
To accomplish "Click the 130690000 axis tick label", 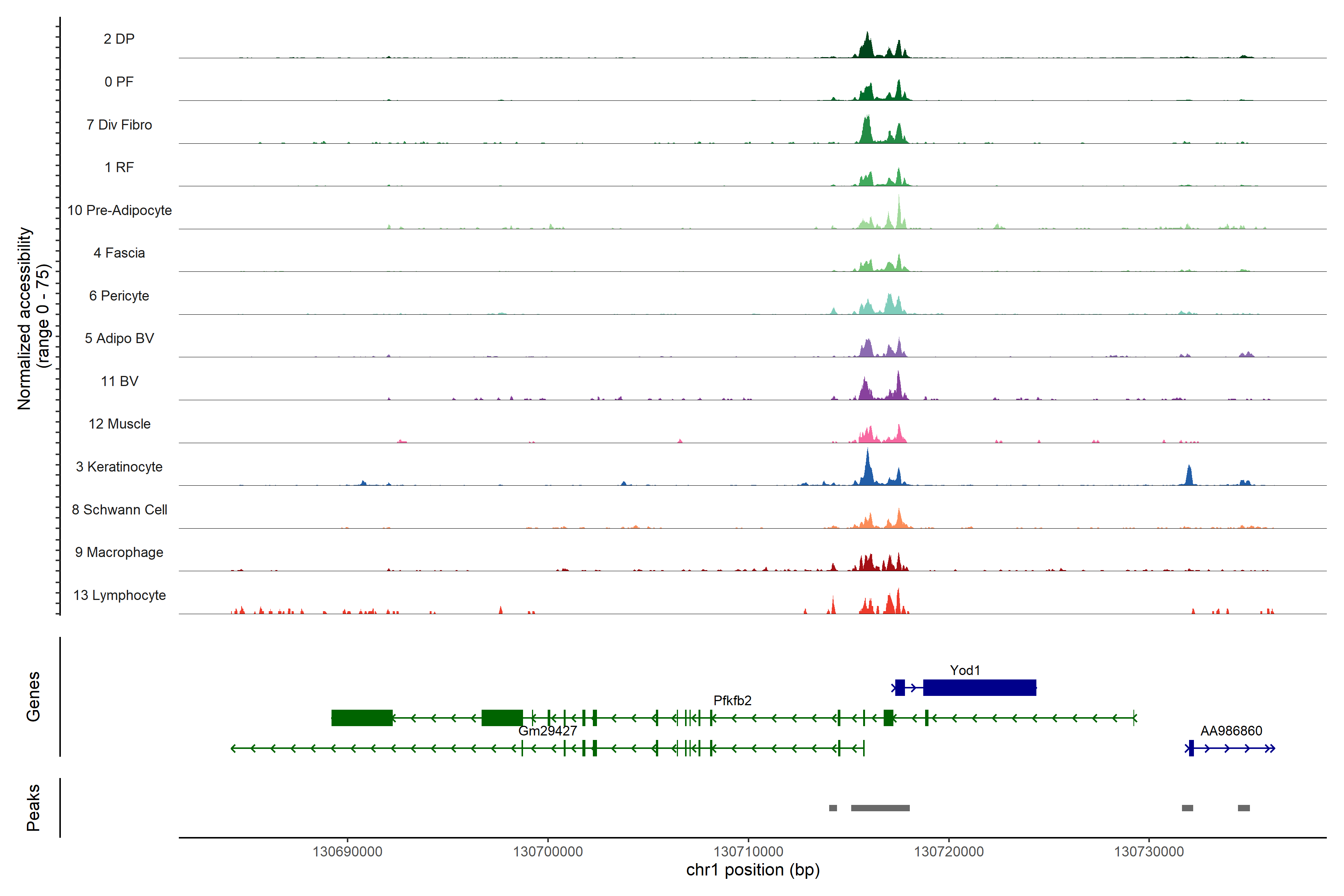I will pos(347,852).
